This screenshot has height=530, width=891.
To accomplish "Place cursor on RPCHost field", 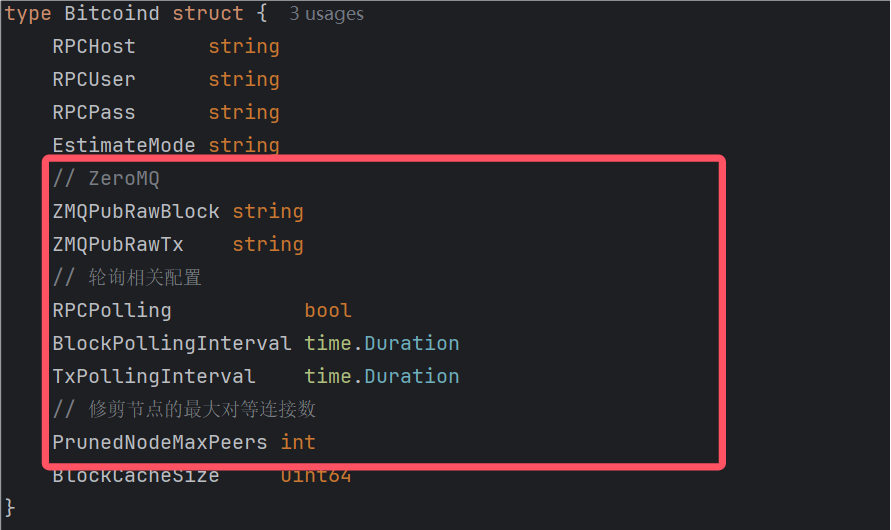I will point(94,47).
